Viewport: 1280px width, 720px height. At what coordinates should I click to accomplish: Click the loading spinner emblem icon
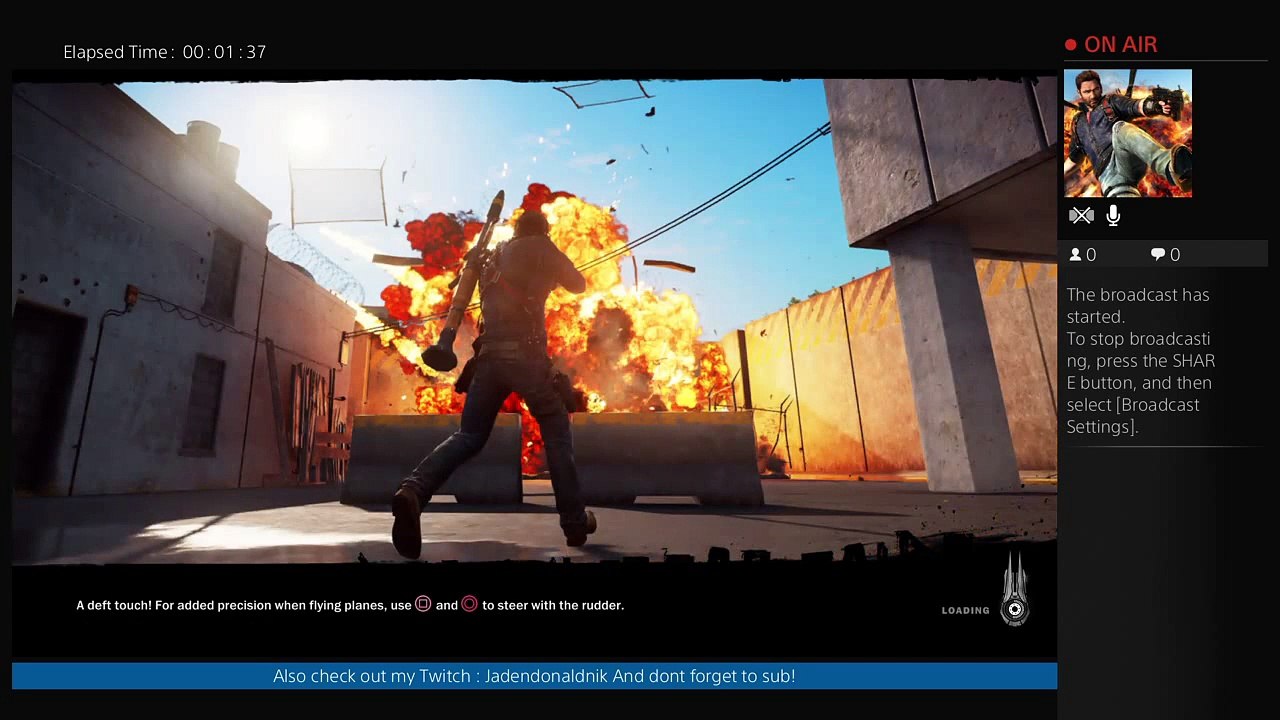(x=1015, y=590)
